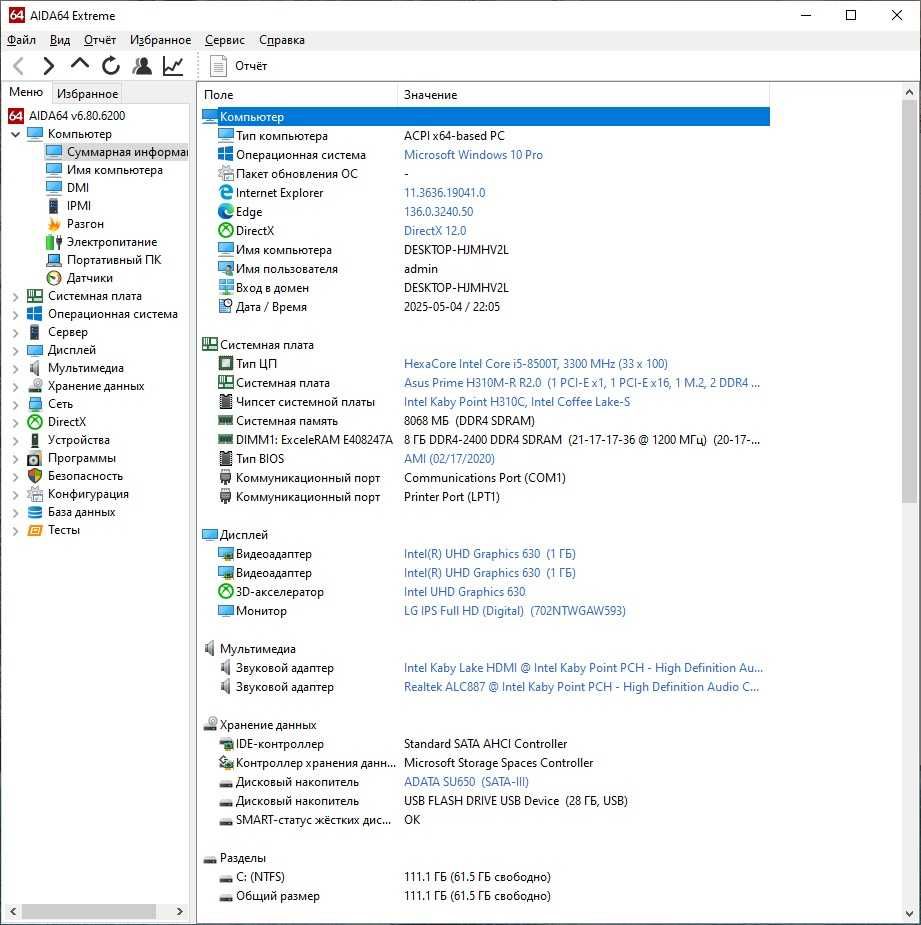Open the user profile toolbar icon
Viewport: 921px width, 925px height.
click(142, 66)
